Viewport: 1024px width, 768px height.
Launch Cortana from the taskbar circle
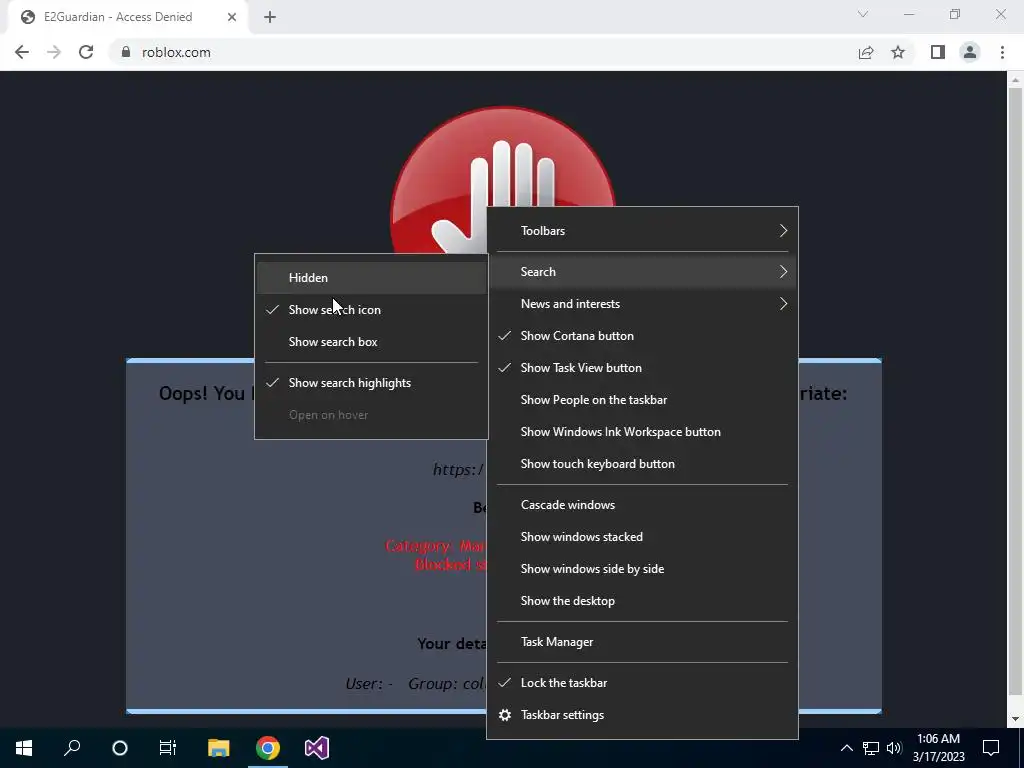[x=120, y=748]
